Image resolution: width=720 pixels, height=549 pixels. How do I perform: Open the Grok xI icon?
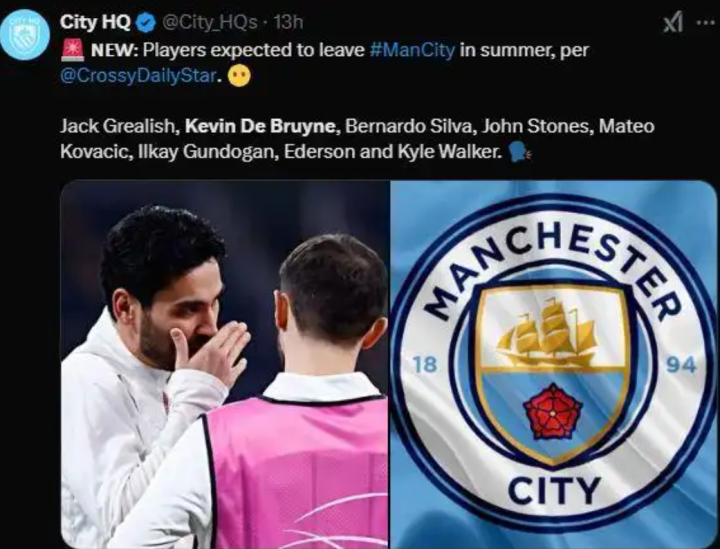673,22
